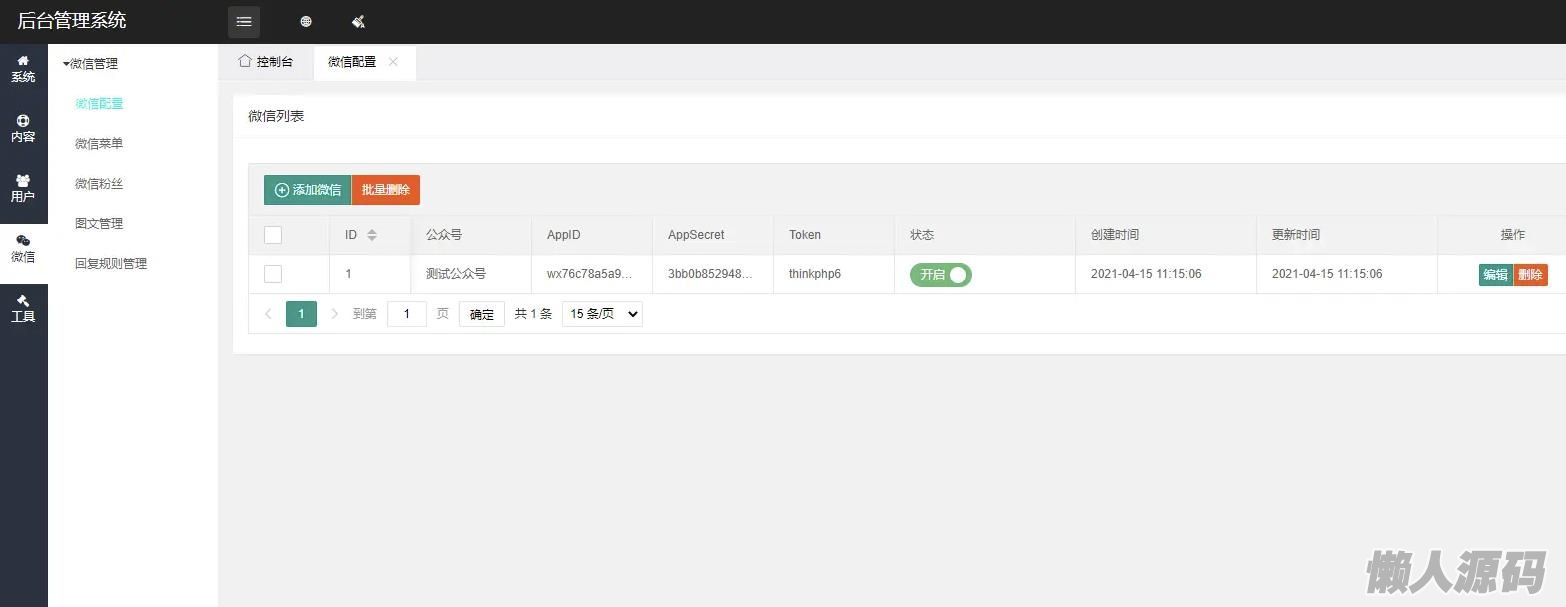Click the 更新时间 column header
Screen dimensions: 1566x607
tap(1296, 235)
